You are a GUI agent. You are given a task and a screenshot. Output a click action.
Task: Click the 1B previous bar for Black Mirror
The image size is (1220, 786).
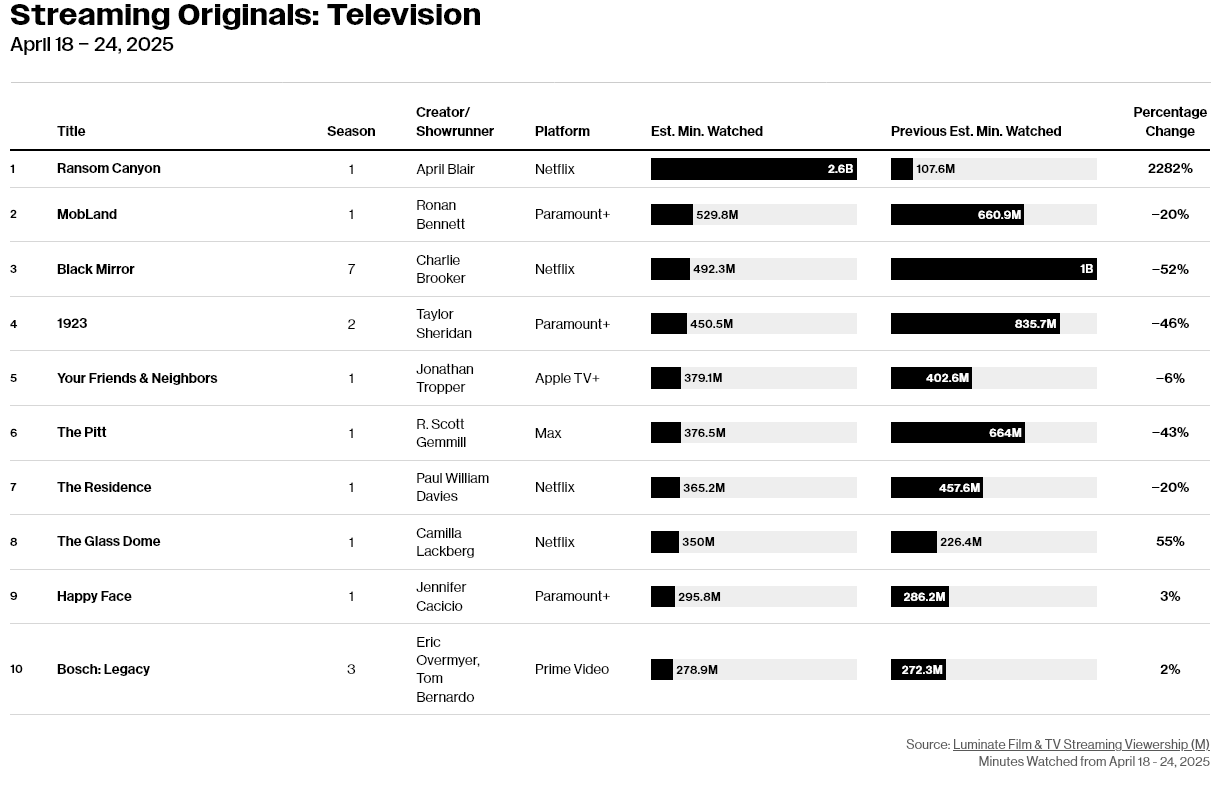click(994, 269)
